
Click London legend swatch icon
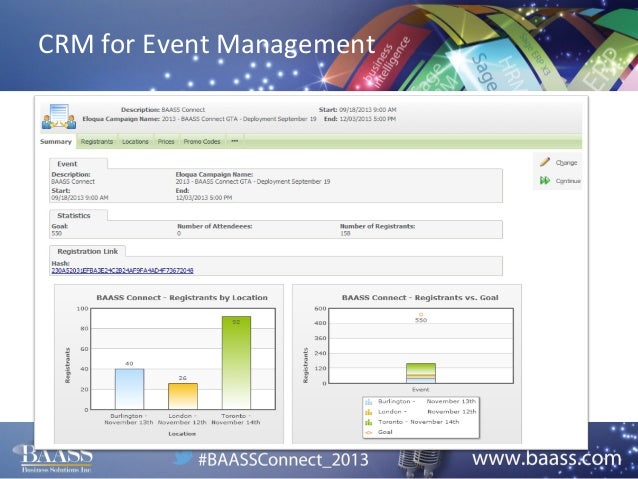tap(369, 412)
